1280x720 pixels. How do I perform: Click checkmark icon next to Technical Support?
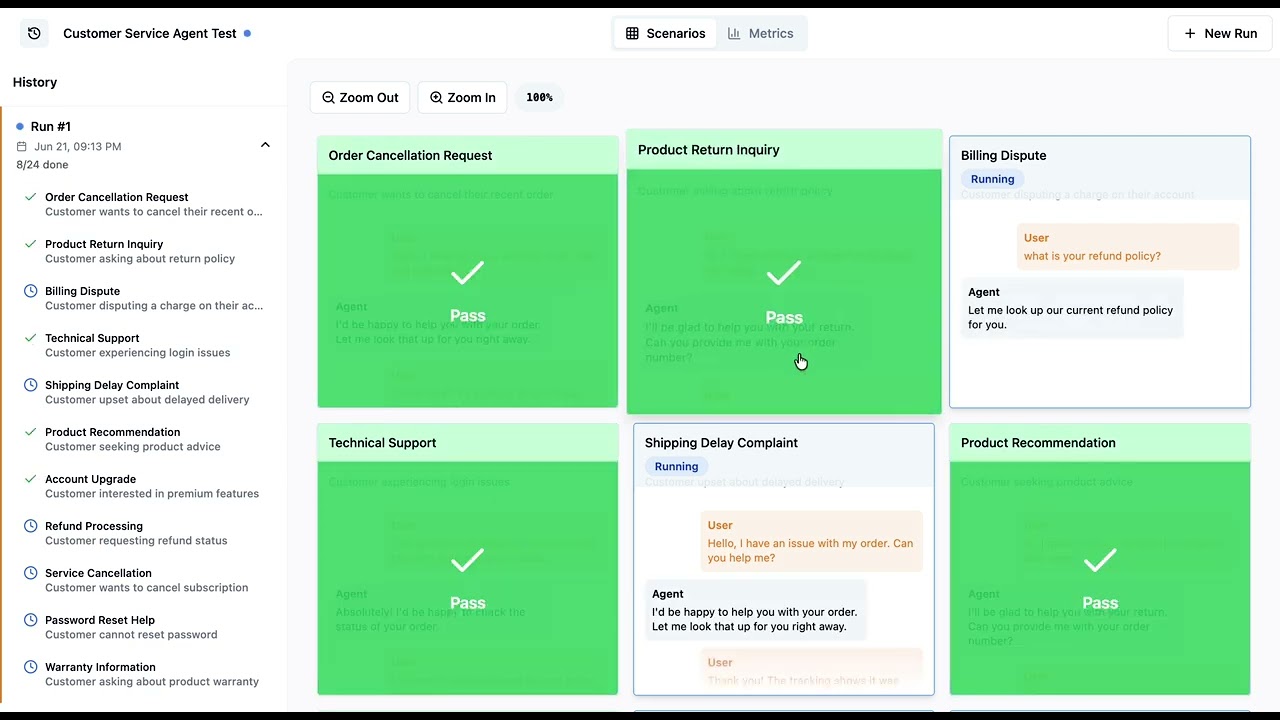point(30,338)
